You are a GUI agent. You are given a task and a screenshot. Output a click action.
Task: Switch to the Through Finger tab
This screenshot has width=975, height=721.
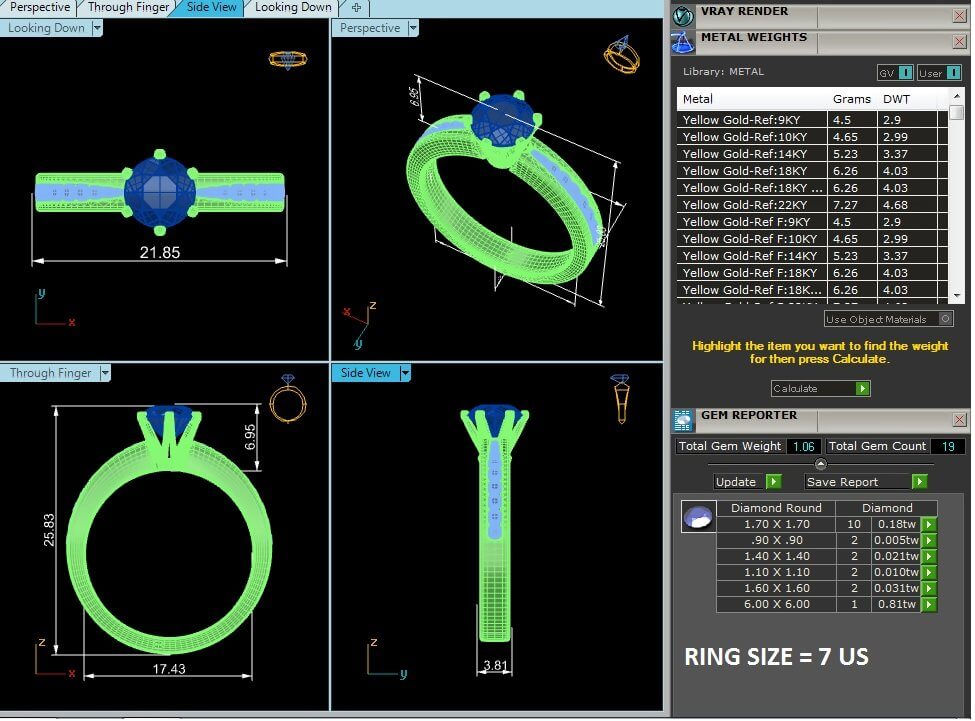[129, 8]
